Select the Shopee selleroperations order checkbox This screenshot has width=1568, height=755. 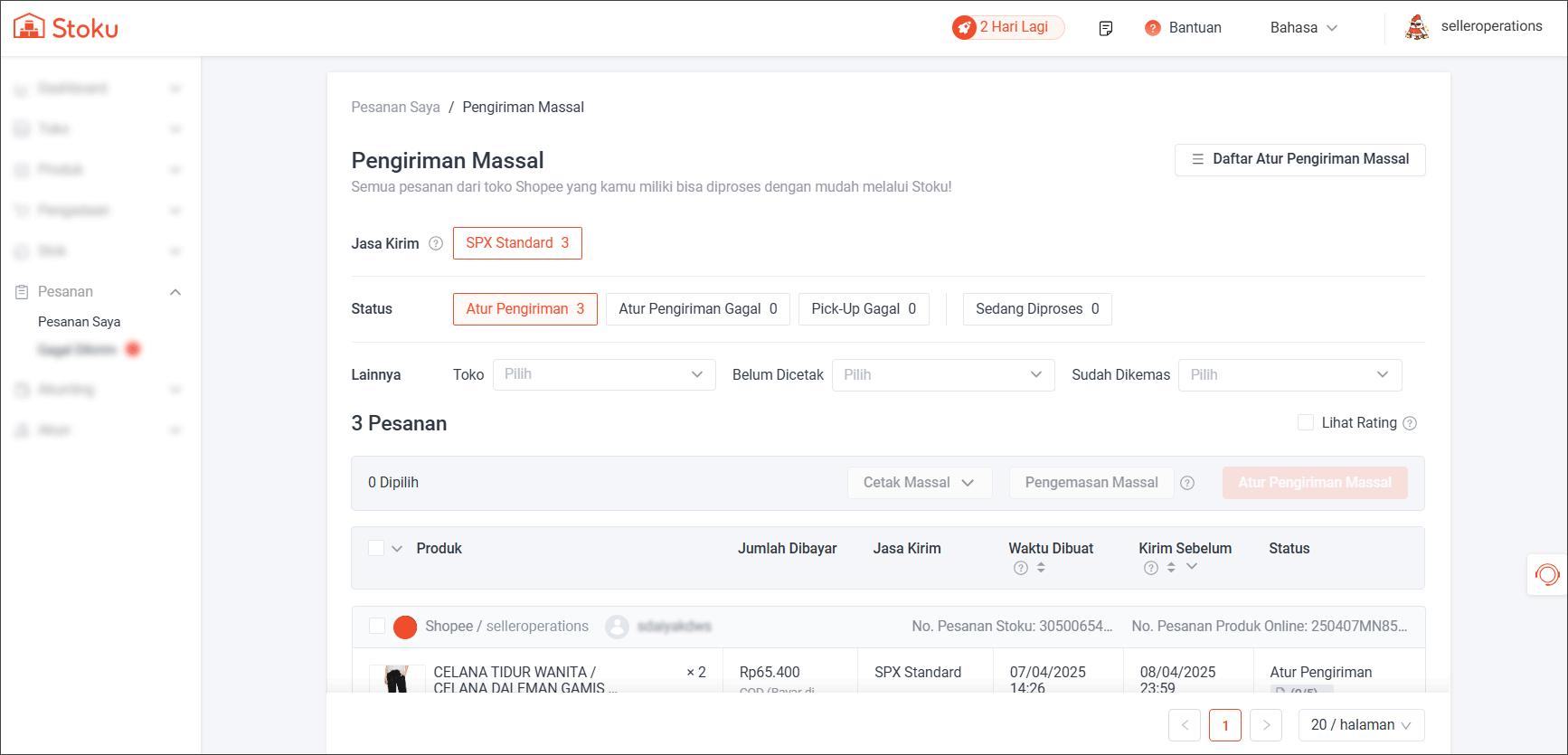tap(377, 626)
